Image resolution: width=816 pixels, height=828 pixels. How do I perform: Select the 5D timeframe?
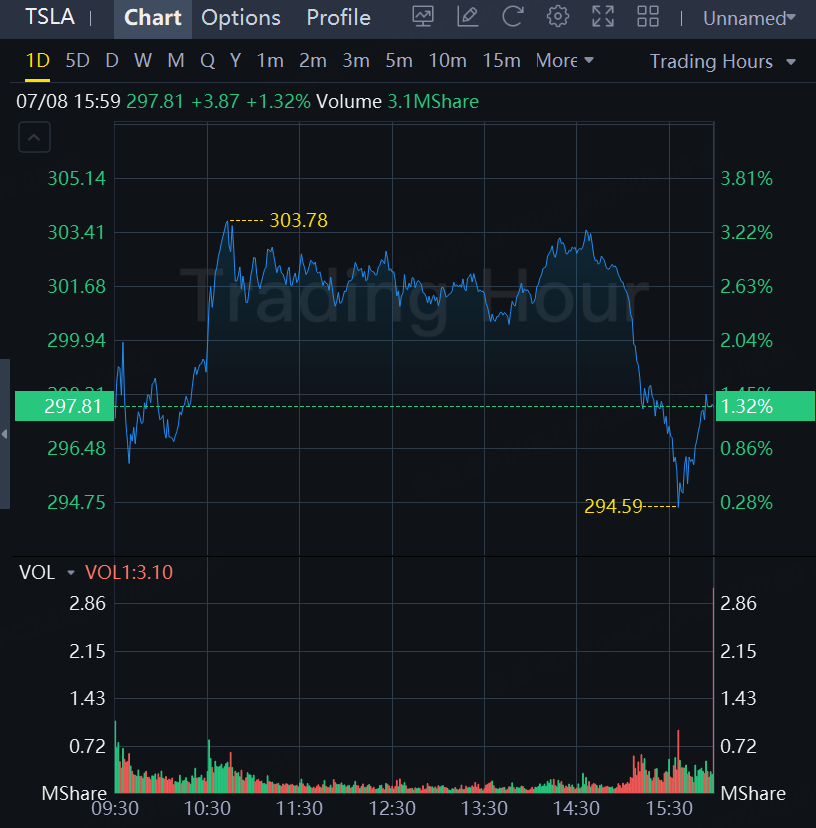point(77,61)
